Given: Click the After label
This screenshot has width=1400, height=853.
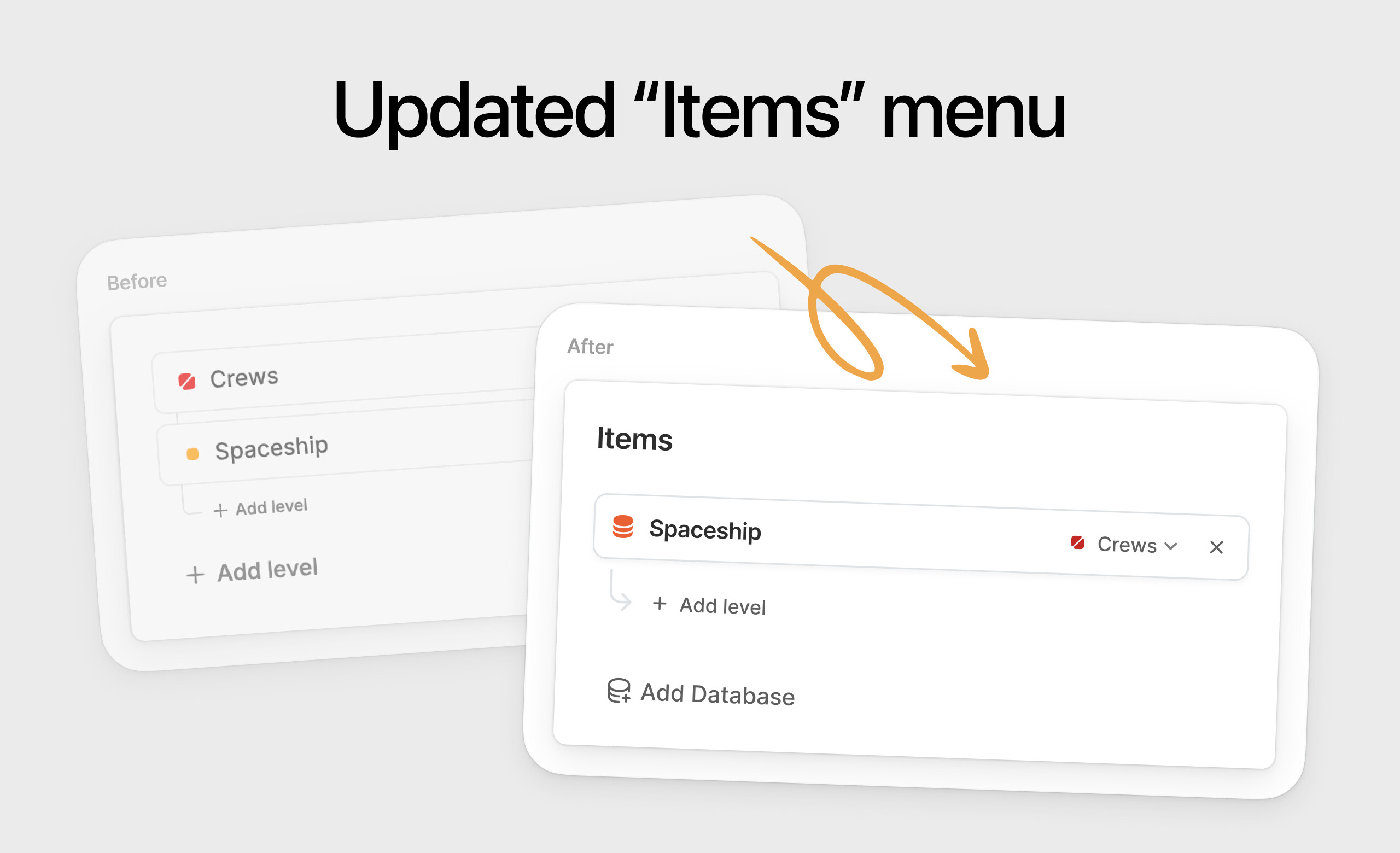Looking at the screenshot, I should pos(590,347).
